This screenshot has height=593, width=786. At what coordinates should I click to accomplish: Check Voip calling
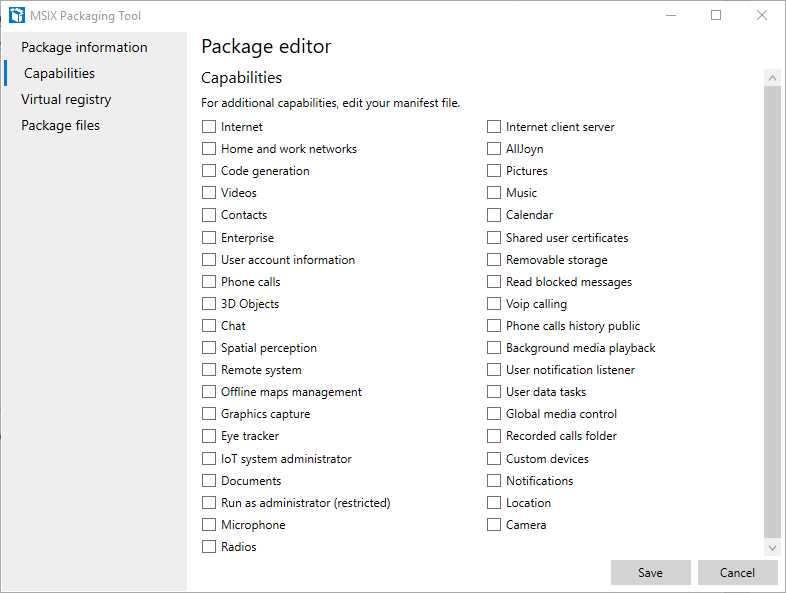point(494,303)
